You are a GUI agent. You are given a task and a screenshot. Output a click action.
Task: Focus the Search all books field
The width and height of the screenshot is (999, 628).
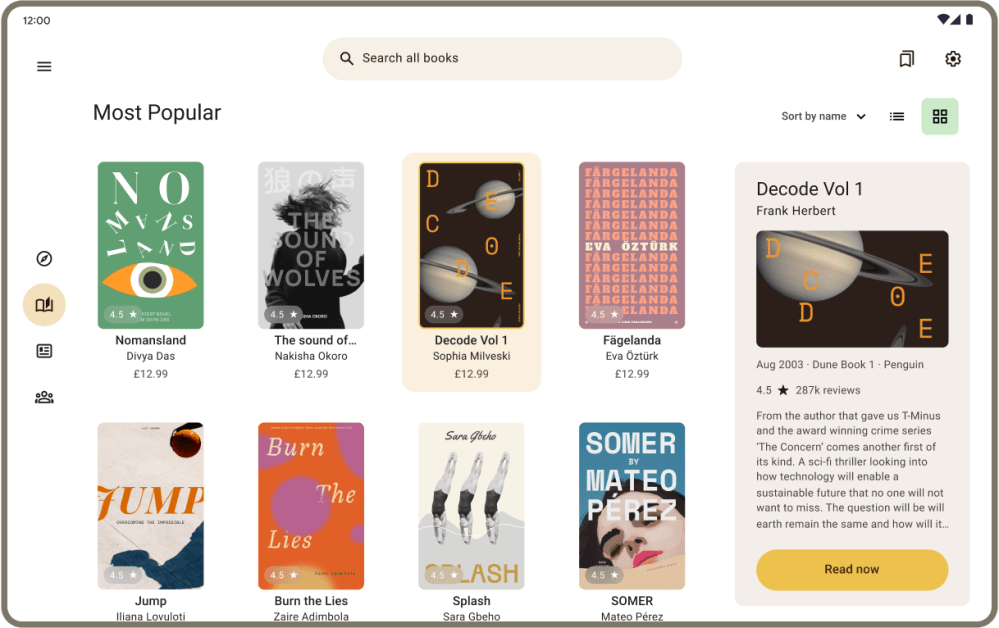(x=502, y=59)
